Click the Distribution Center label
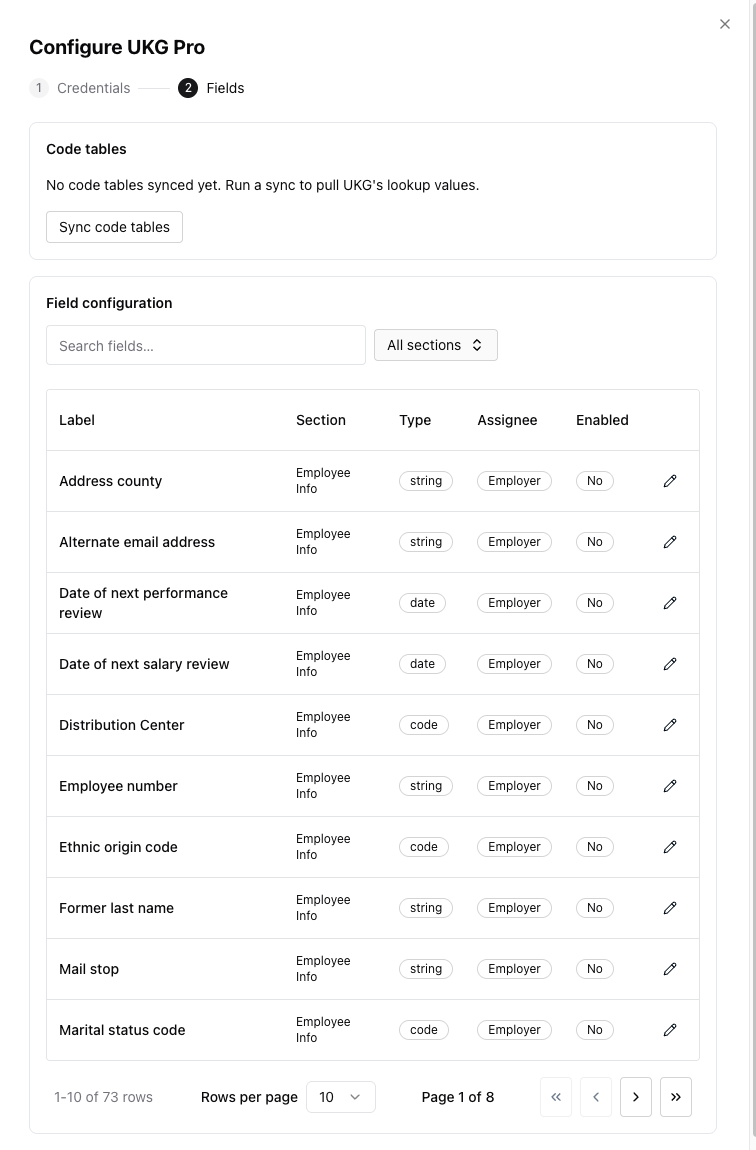Screen dimensions: 756x1150 coord(122,725)
